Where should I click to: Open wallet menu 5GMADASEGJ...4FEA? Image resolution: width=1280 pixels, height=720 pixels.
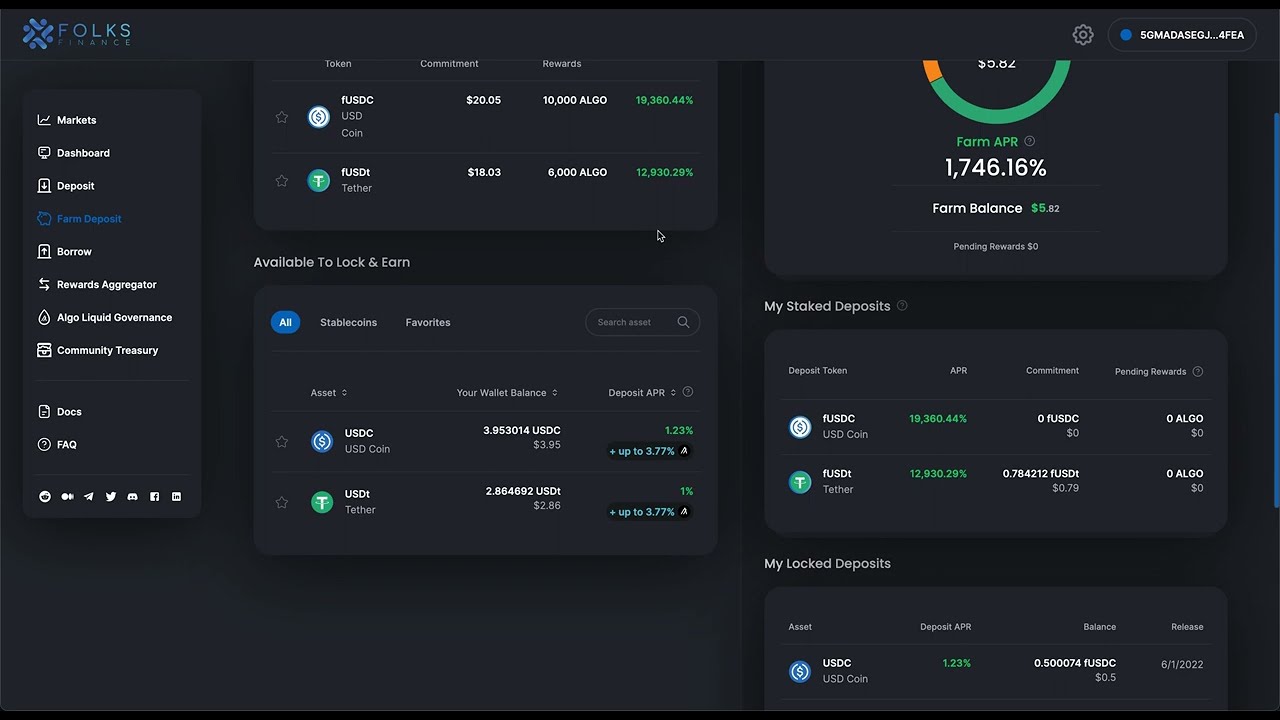pos(1182,35)
